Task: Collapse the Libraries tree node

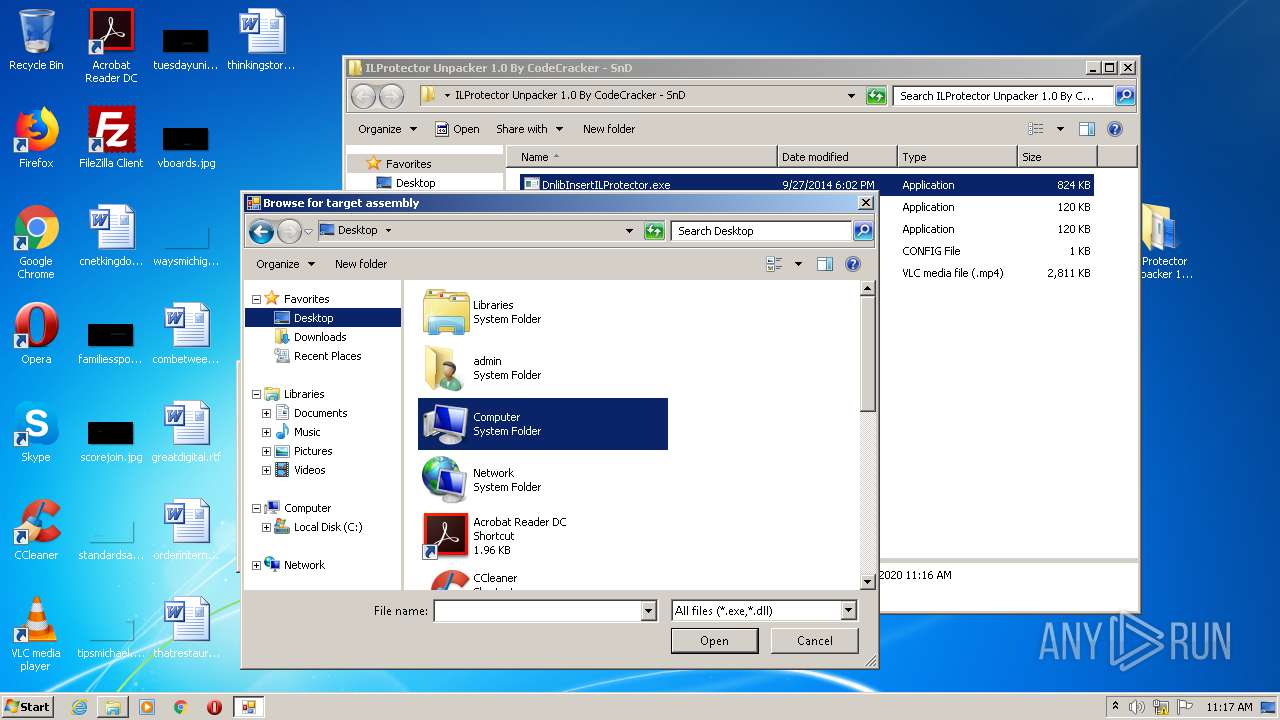Action: point(256,394)
